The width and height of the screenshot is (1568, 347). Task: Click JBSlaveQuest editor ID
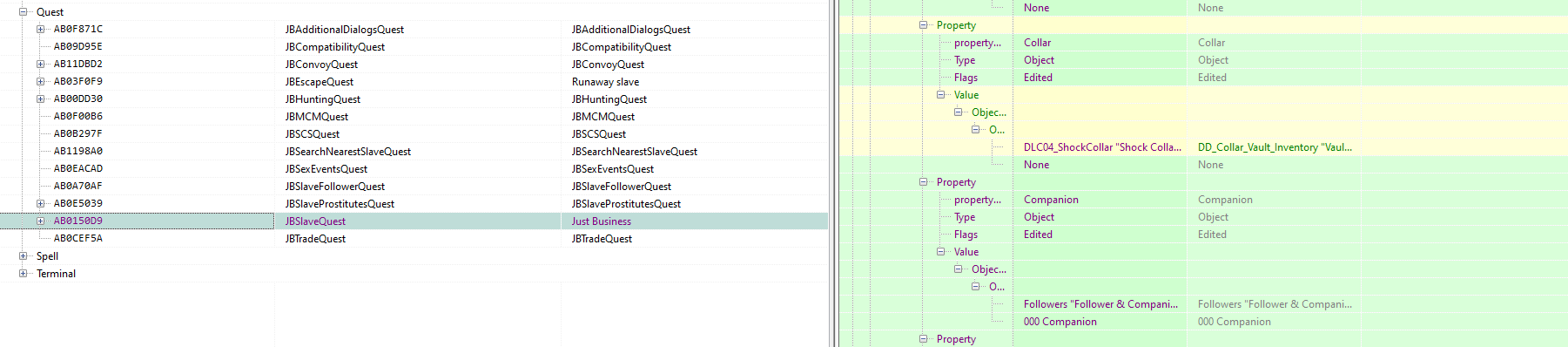pos(315,221)
